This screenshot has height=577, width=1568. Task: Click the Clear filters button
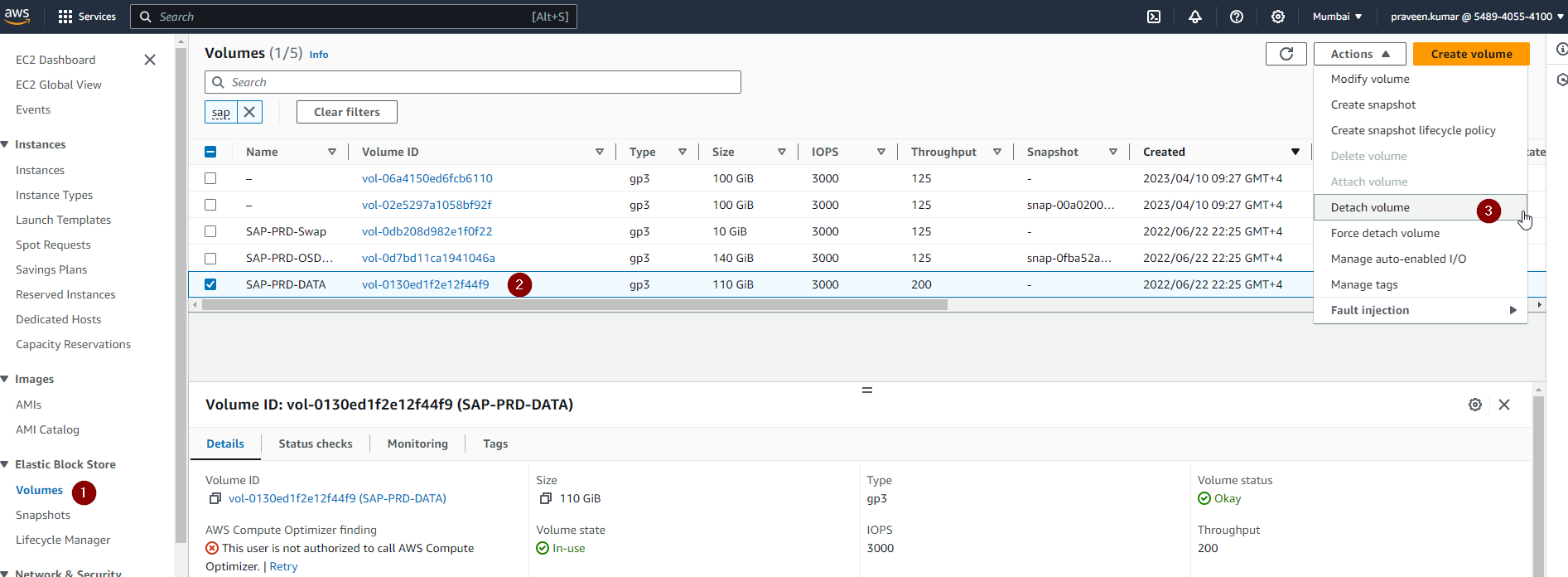click(x=347, y=112)
